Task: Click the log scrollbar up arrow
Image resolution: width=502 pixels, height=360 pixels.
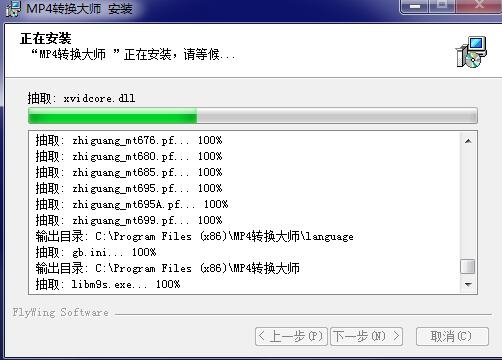Action: pos(468,141)
